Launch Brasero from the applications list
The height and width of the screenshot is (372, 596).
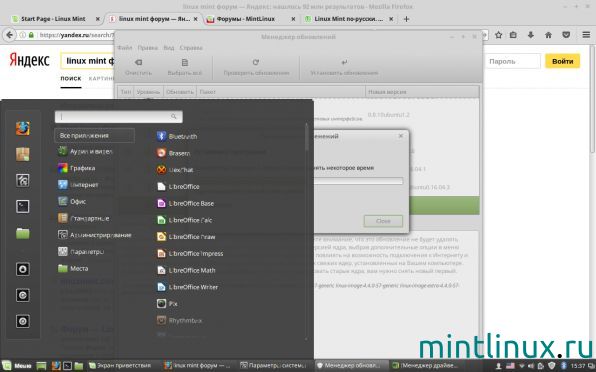(173, 153)
